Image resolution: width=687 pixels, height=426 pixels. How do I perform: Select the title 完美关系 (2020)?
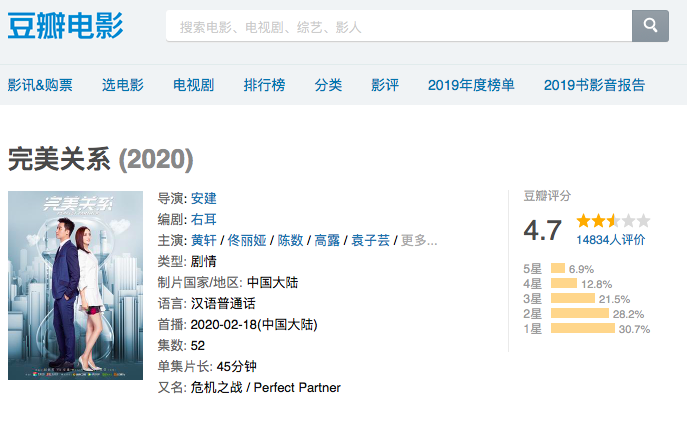point(101,159)
